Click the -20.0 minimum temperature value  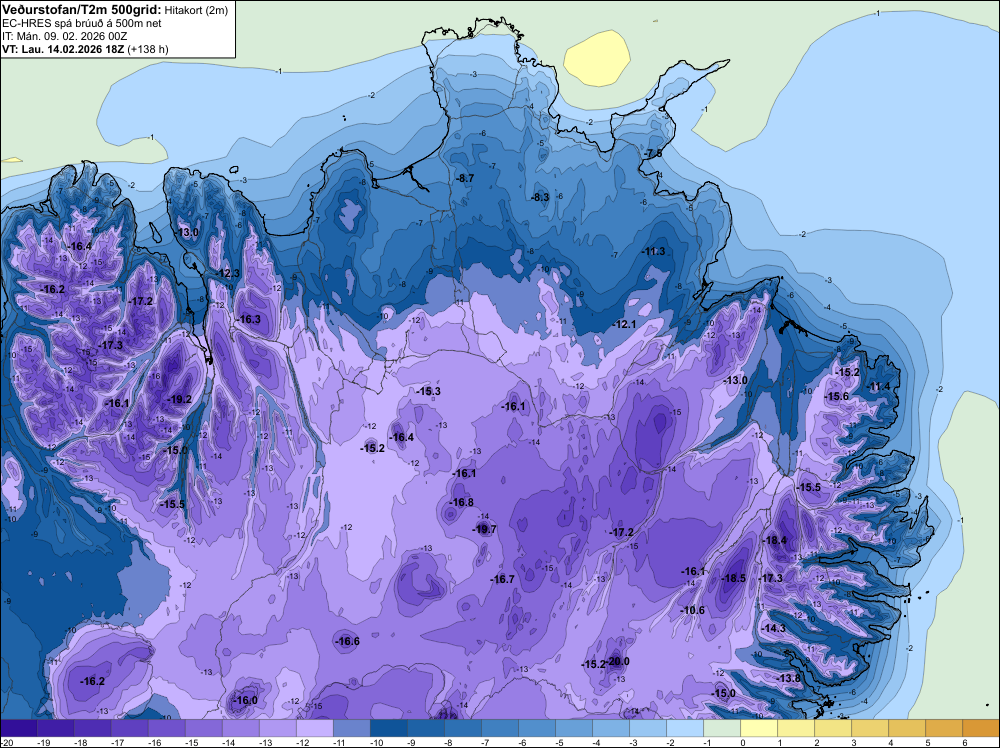tap(617, 661)
